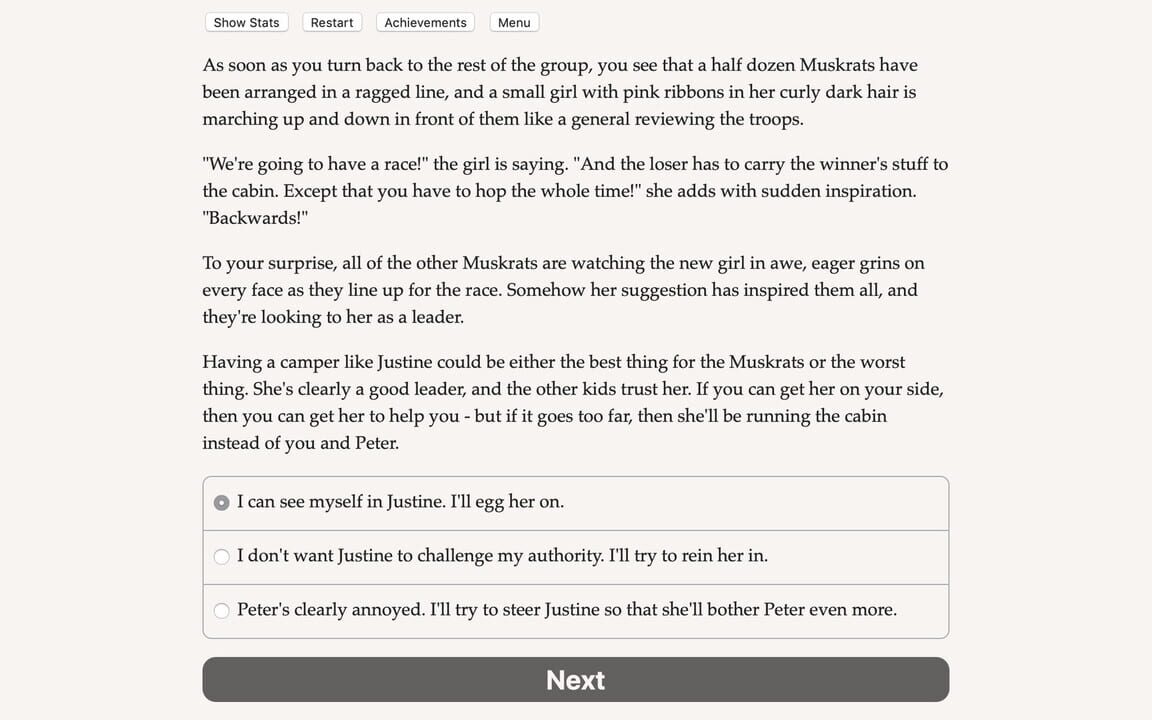Click the words "they're looking to her as a leader"
Viewport: 1152px width, 720px height.
point(332,317)
